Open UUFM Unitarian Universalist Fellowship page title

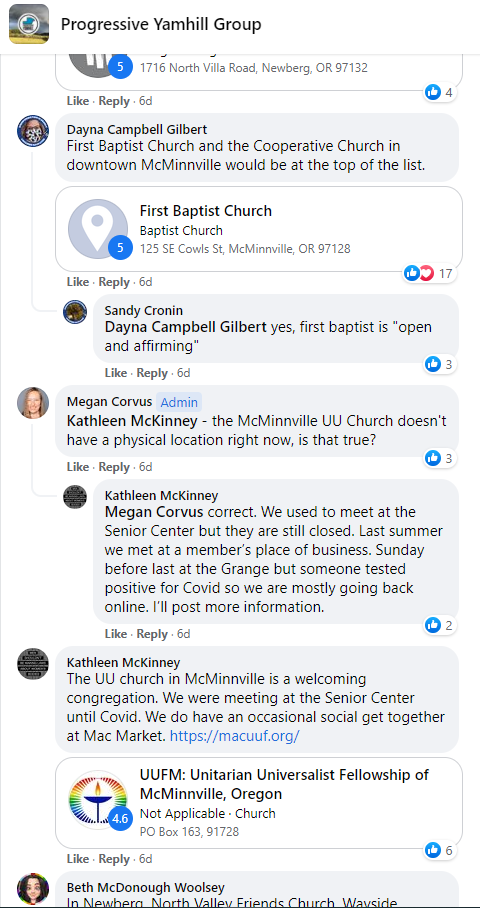284,784
